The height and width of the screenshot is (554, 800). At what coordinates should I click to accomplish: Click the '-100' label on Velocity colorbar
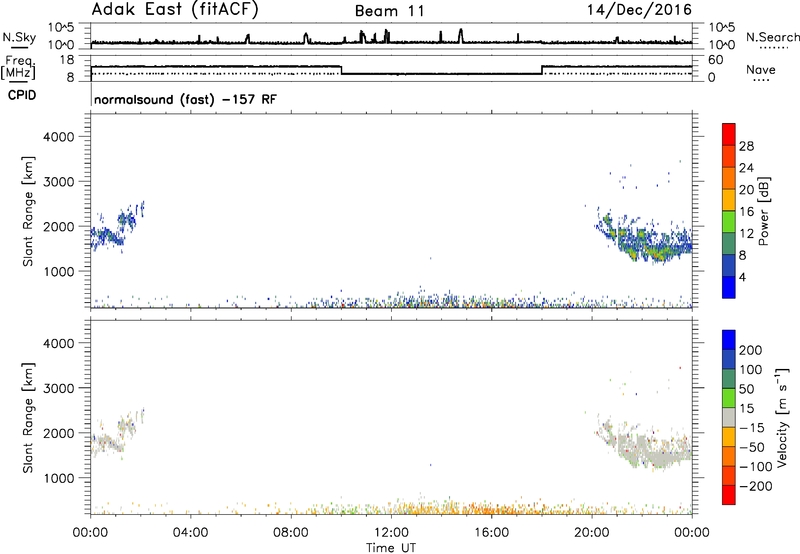(x=756, y=467)
